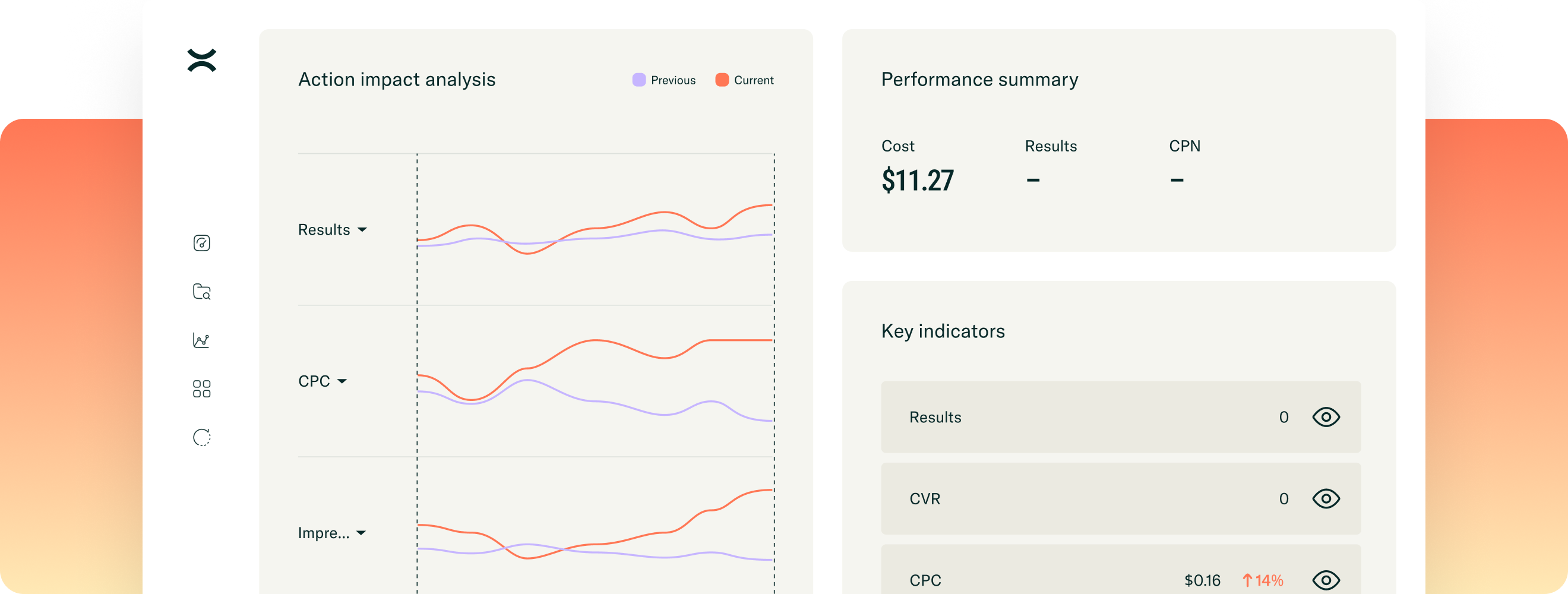Click the purple Previous legend swatch
This screenshot has height=594, width=1568.
coord(638,80)
